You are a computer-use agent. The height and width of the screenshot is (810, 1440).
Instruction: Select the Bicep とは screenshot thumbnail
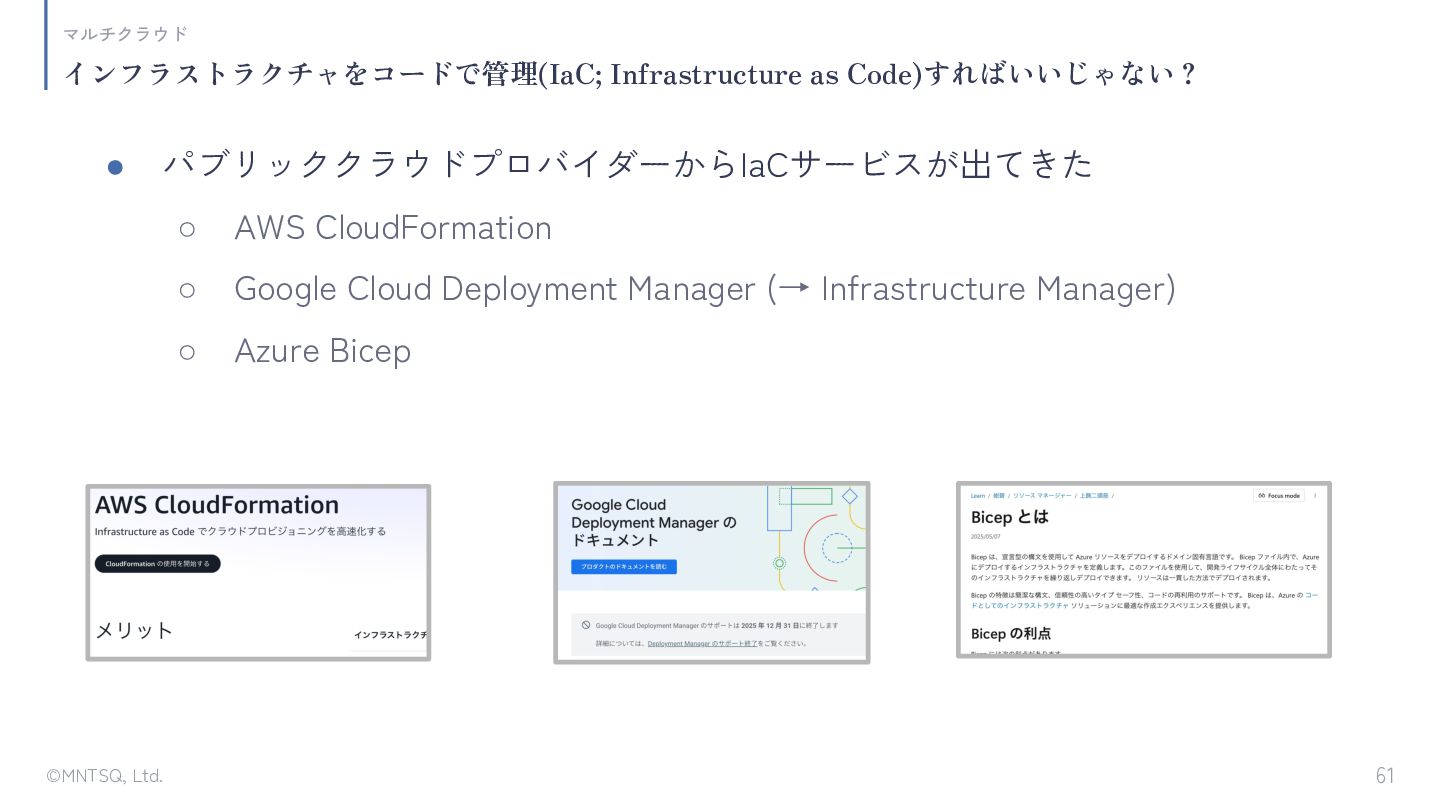[x=1144, y=570]
